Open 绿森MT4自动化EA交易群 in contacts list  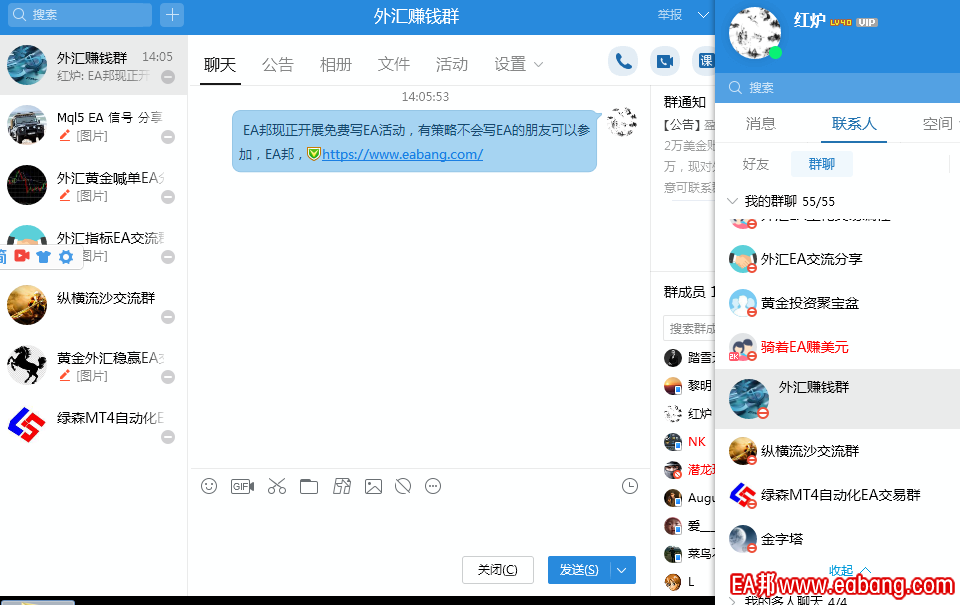[837, 495]
